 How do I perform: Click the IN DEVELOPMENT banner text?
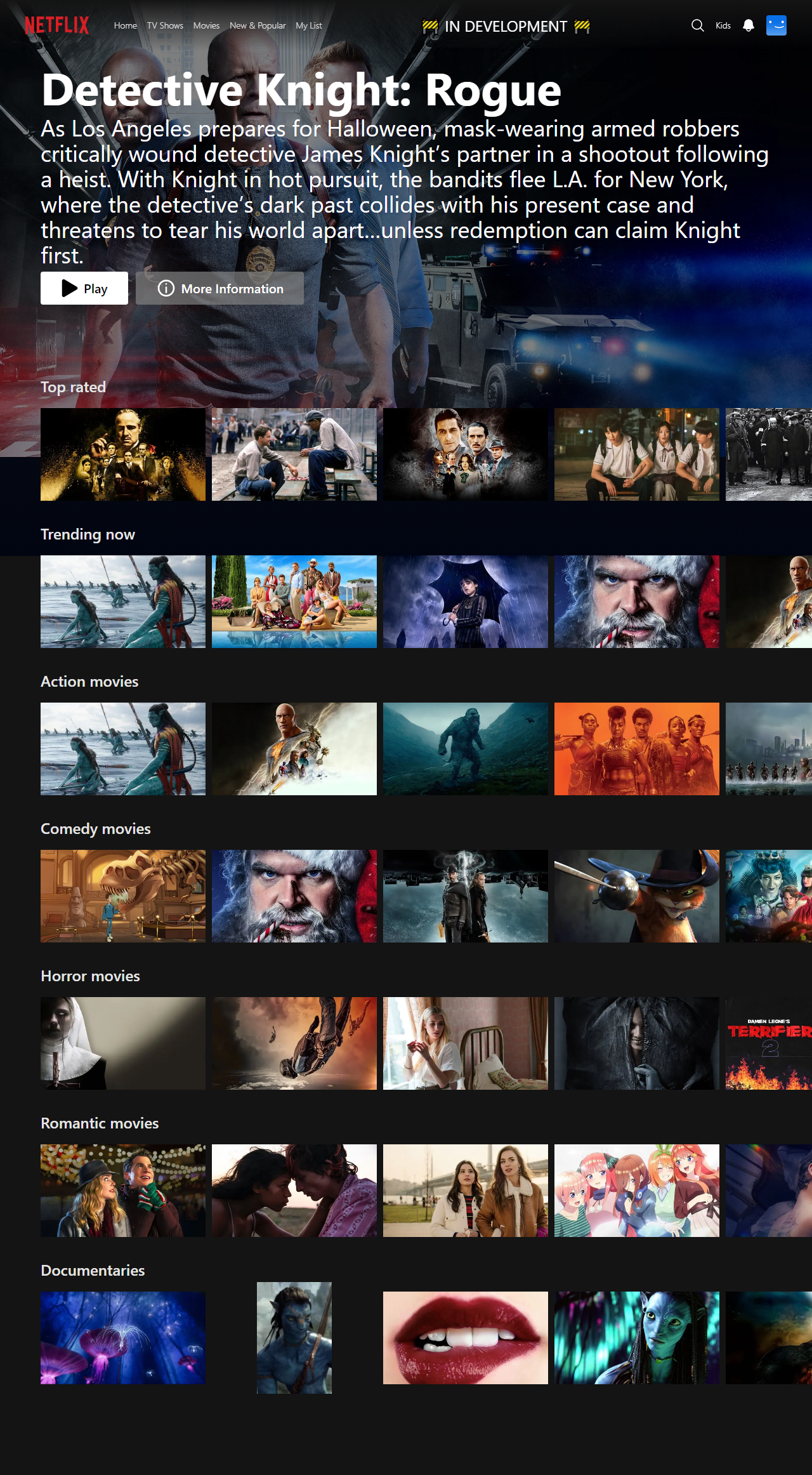506,26
